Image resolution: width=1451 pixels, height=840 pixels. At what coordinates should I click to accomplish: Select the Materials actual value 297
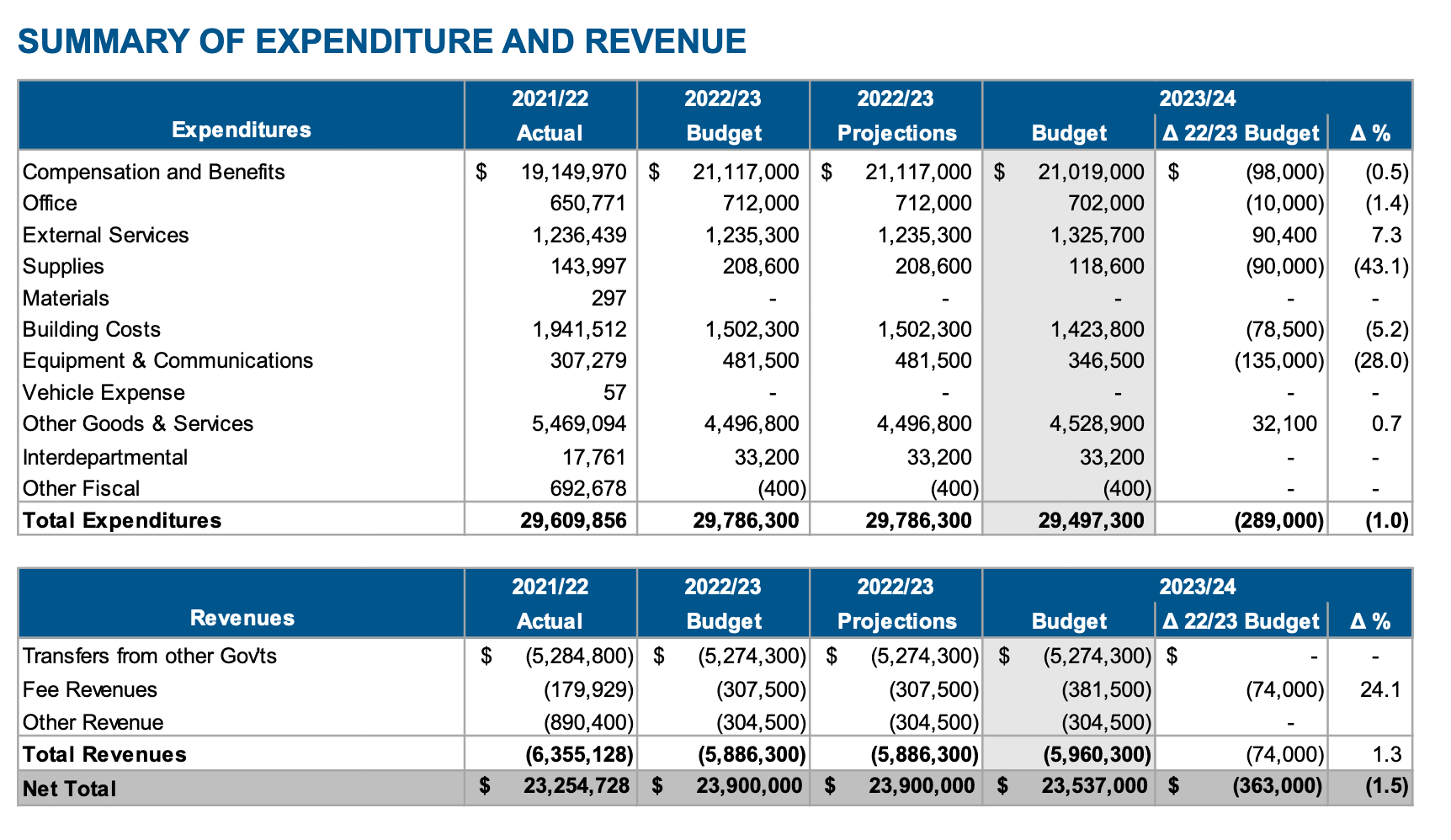pos(609,298)
